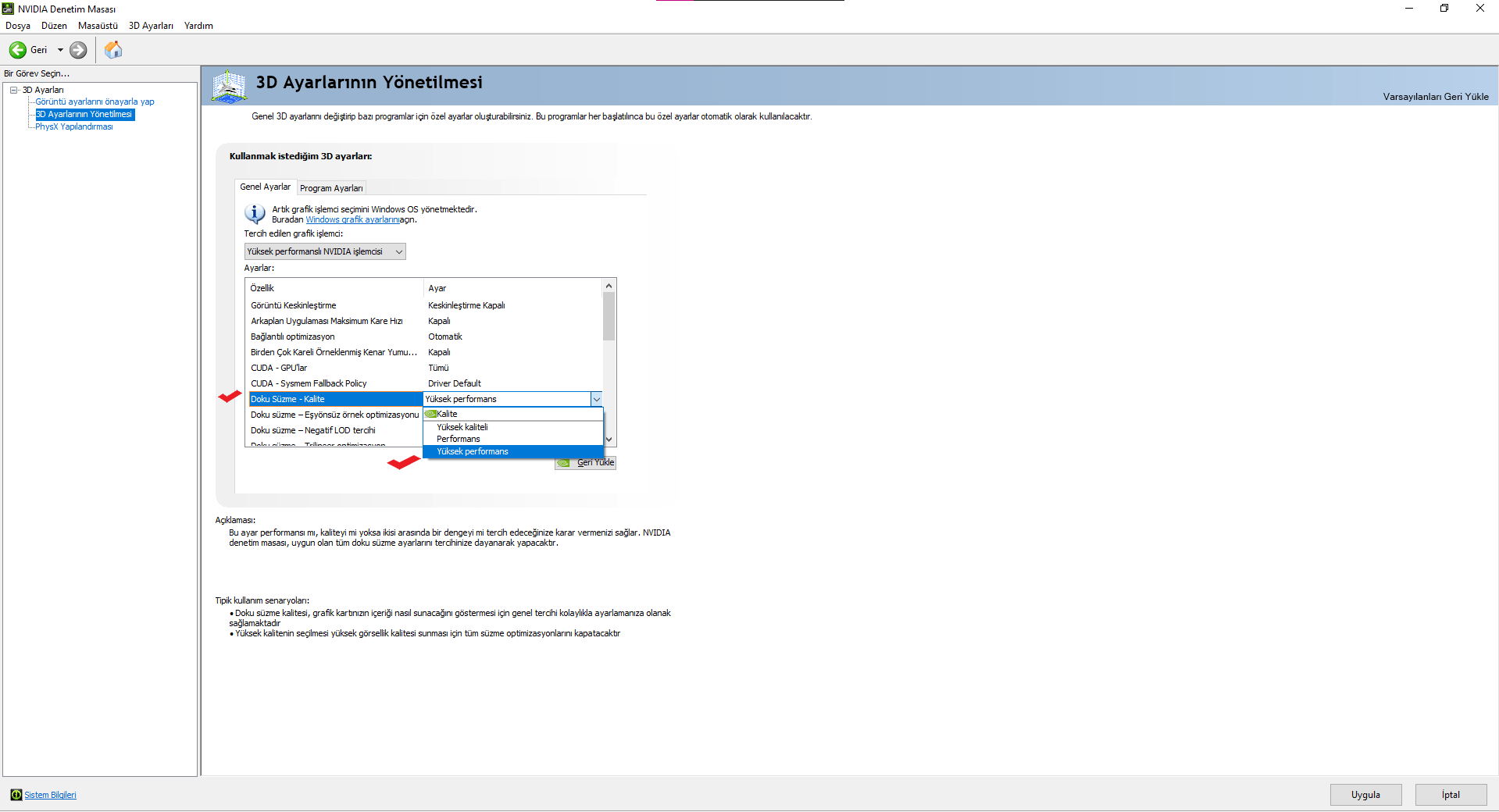
Task: Choose Yüksek kaliteli option
Action: 513,427
